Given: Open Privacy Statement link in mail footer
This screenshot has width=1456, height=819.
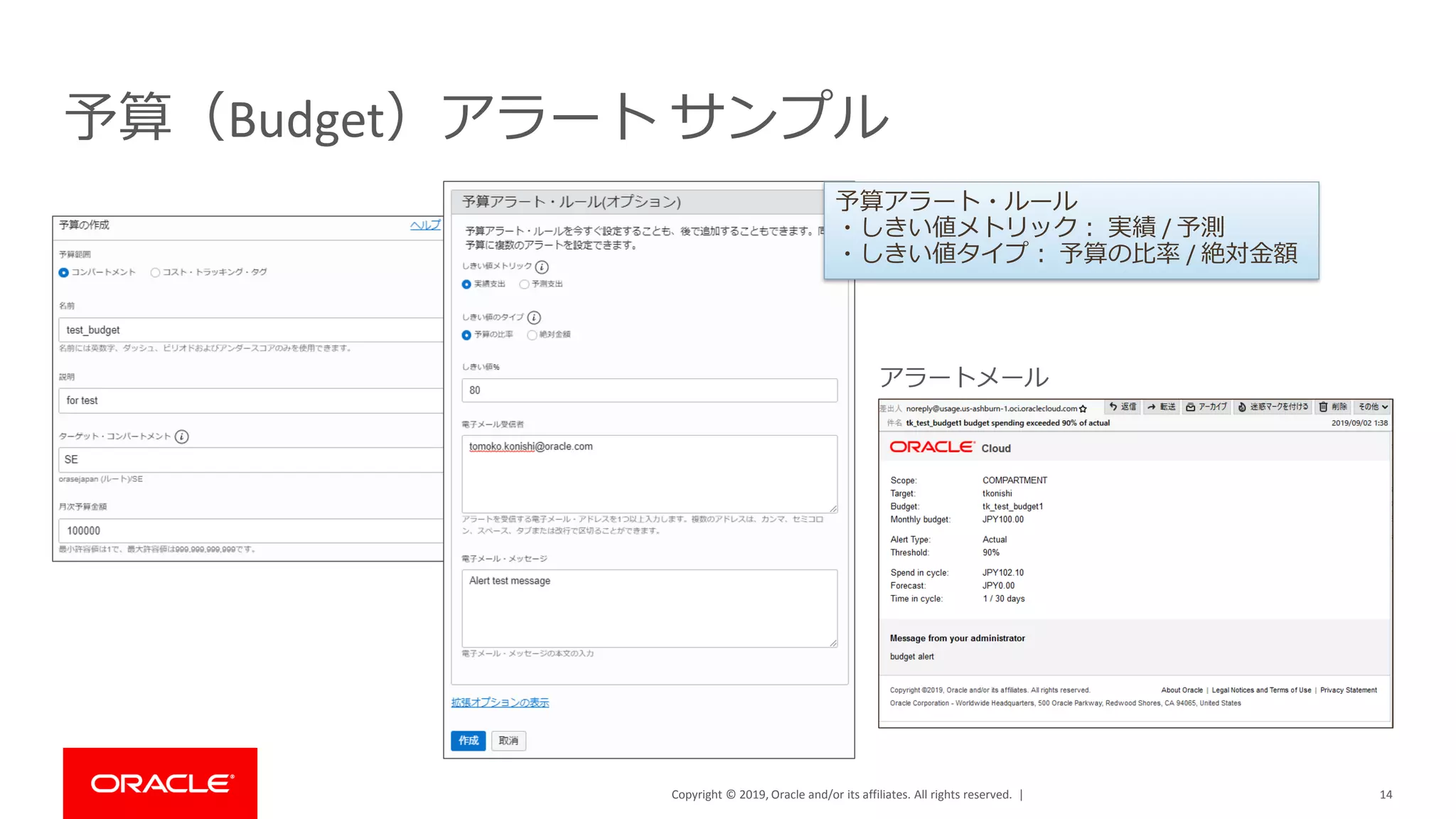Looking at the screenshot, I should pyautogui.click(x=1349, y=690).
